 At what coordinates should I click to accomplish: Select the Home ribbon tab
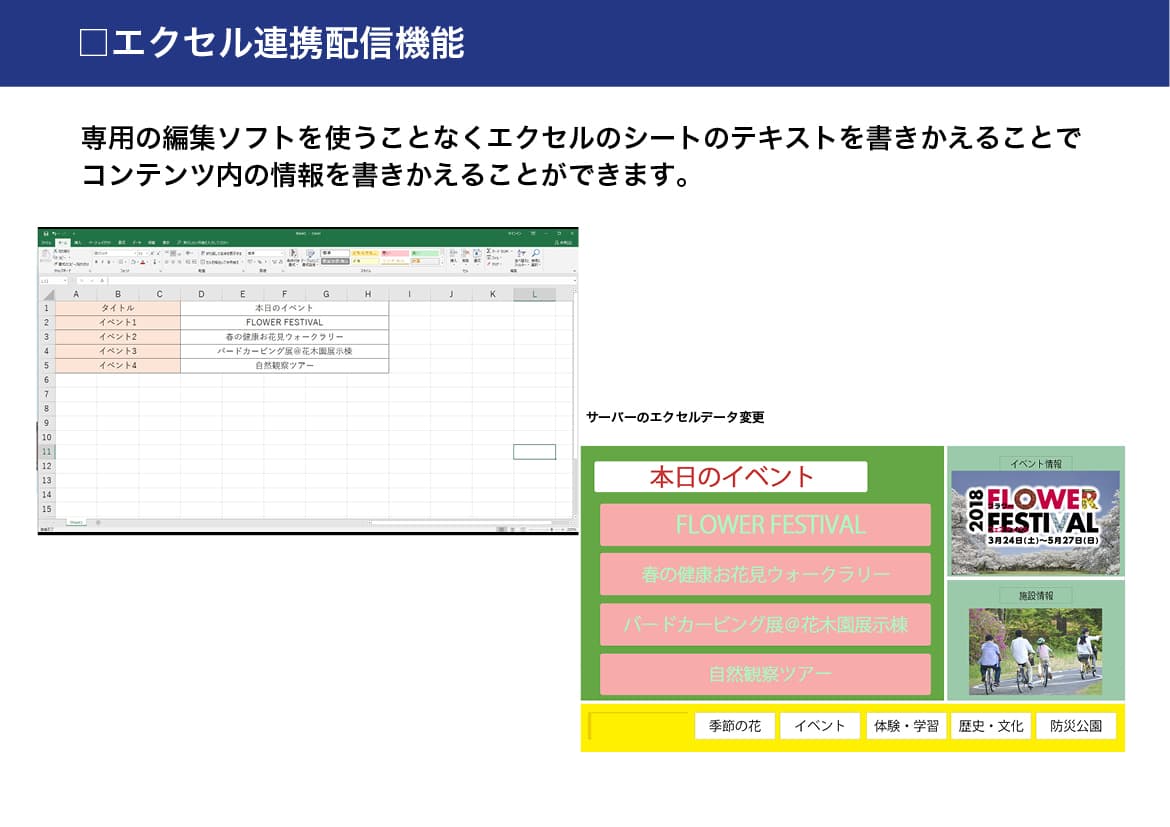[63, 243]
